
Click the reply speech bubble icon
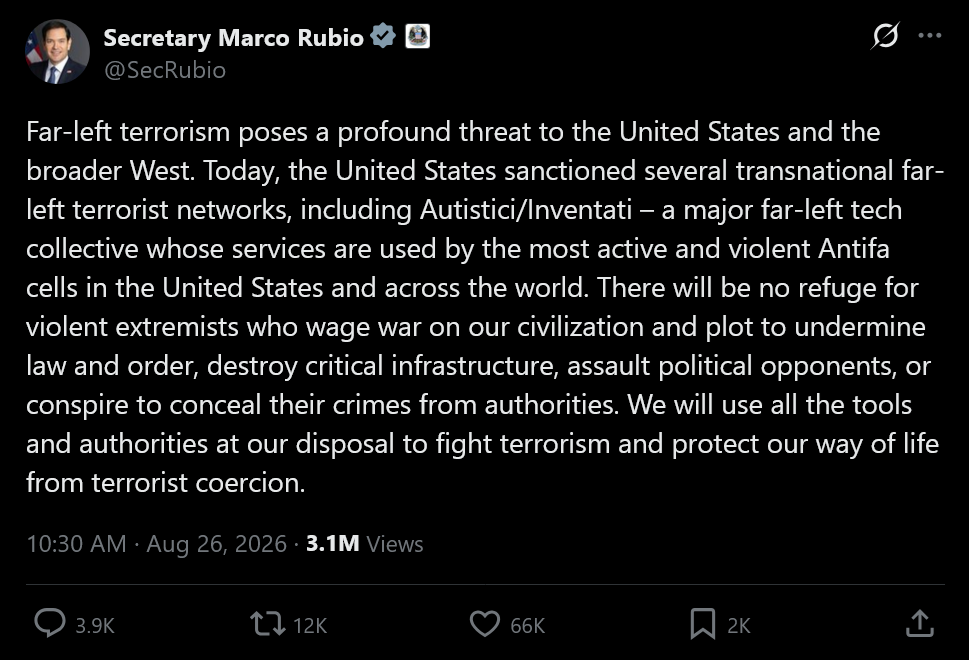[49, 624]
